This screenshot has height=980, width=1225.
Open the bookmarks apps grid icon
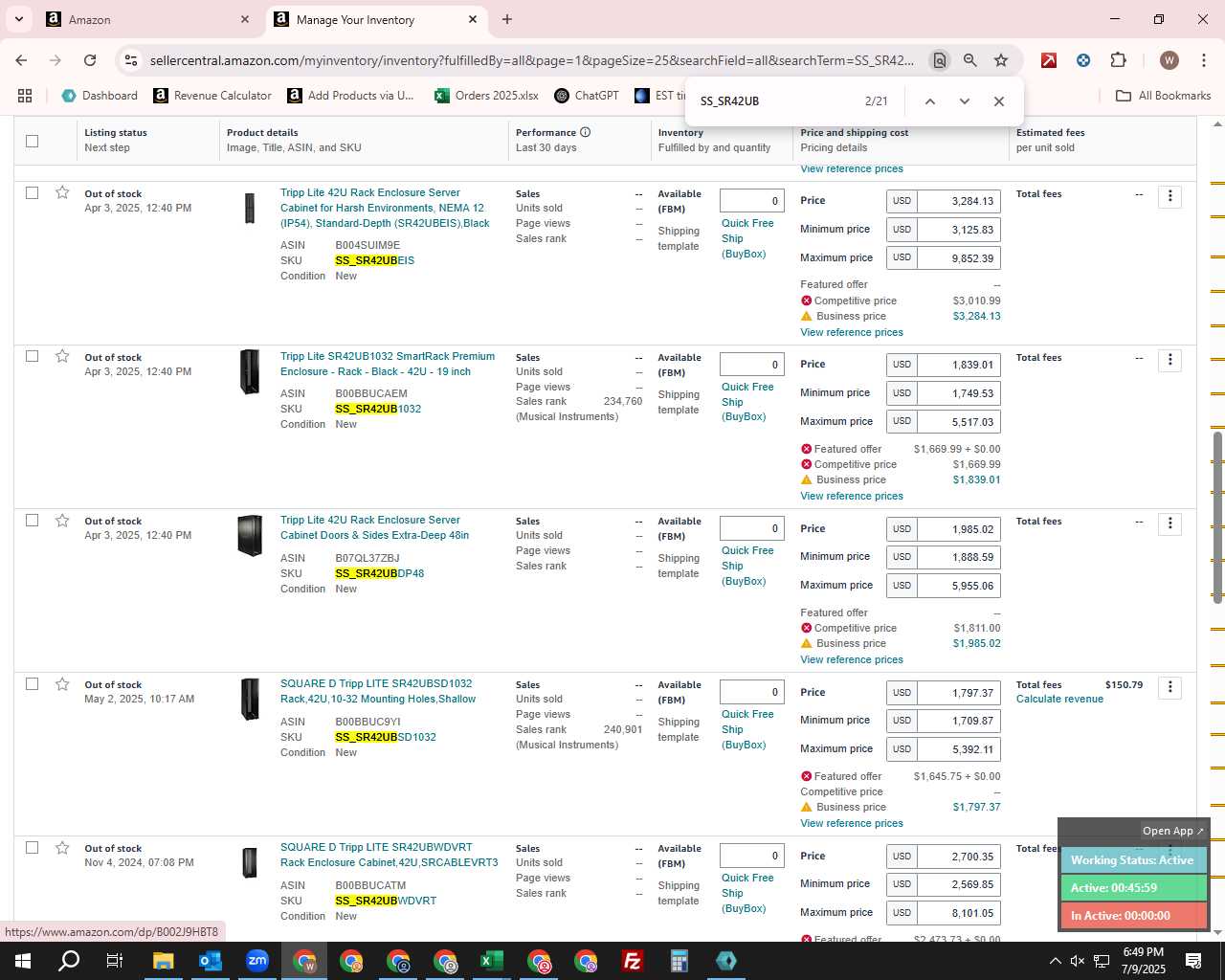25,96
